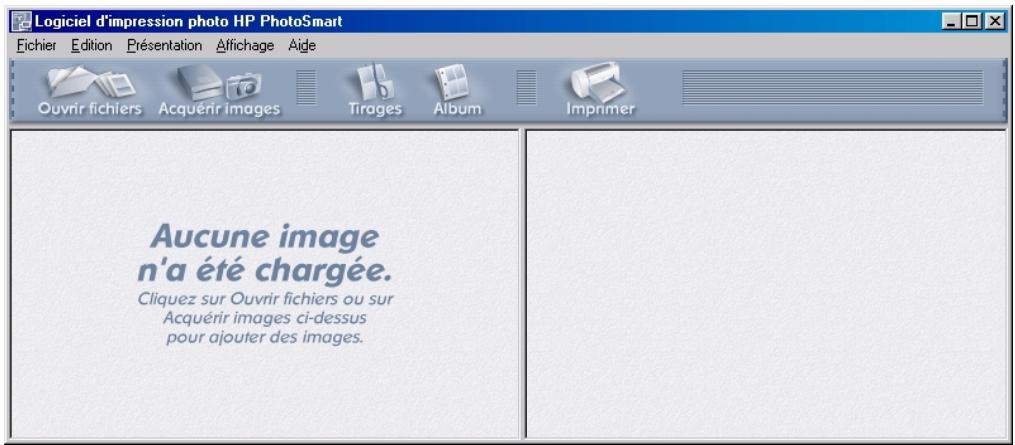Open the Présentation menu

point(164,46)
